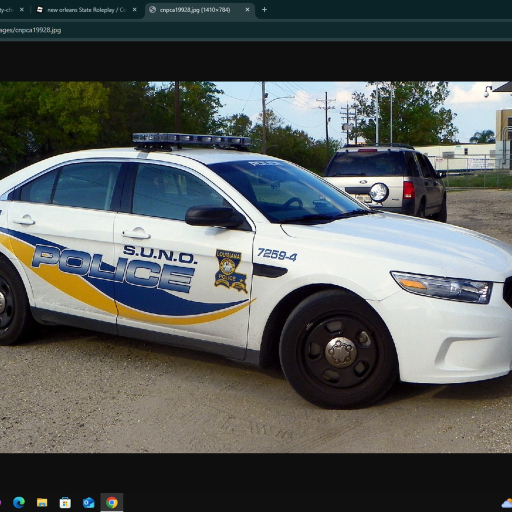Open Microsoft Edge from the taskbar

point(19,502)
